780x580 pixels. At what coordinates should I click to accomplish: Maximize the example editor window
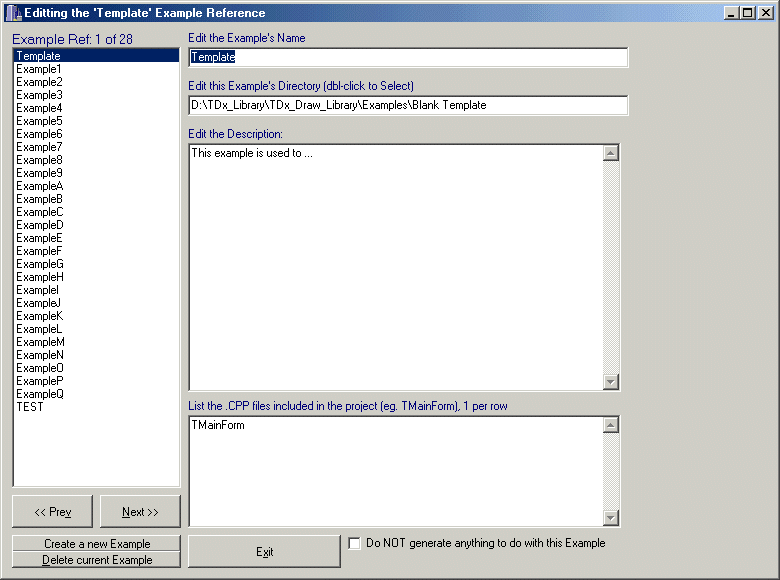coord(748,13)
